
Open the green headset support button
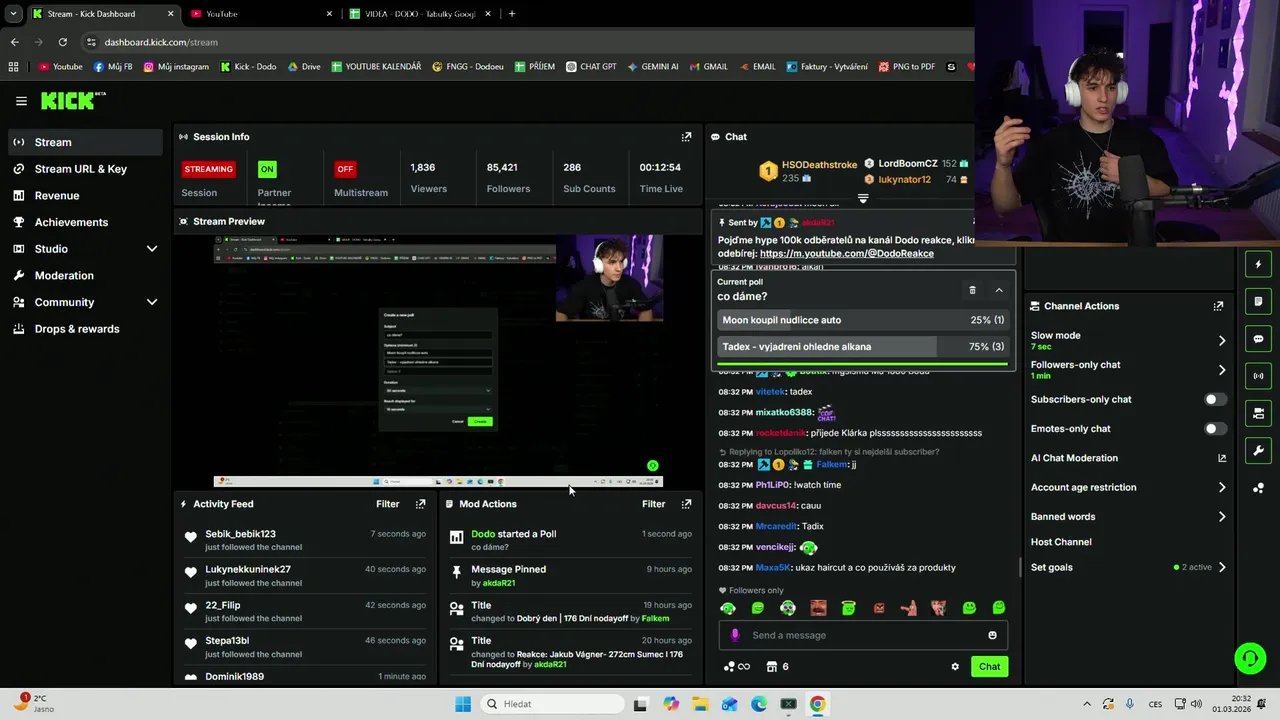tap(1250, 658)
